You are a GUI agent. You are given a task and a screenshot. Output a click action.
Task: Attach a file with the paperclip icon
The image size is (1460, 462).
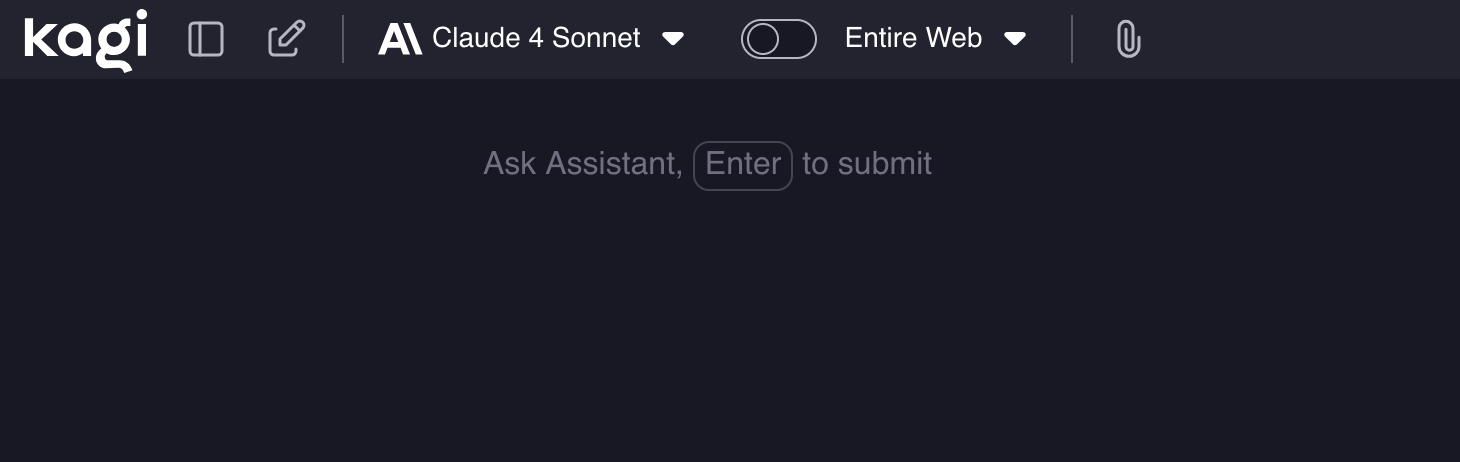tap(1128, 39)
